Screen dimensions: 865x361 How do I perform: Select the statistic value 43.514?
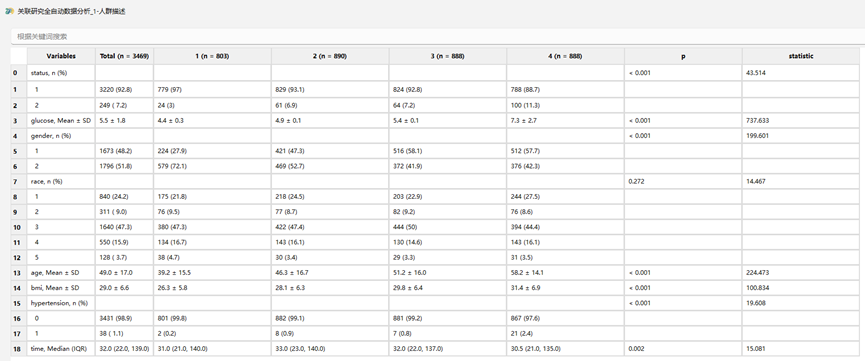pyautogui.click(x=801, y=73)
